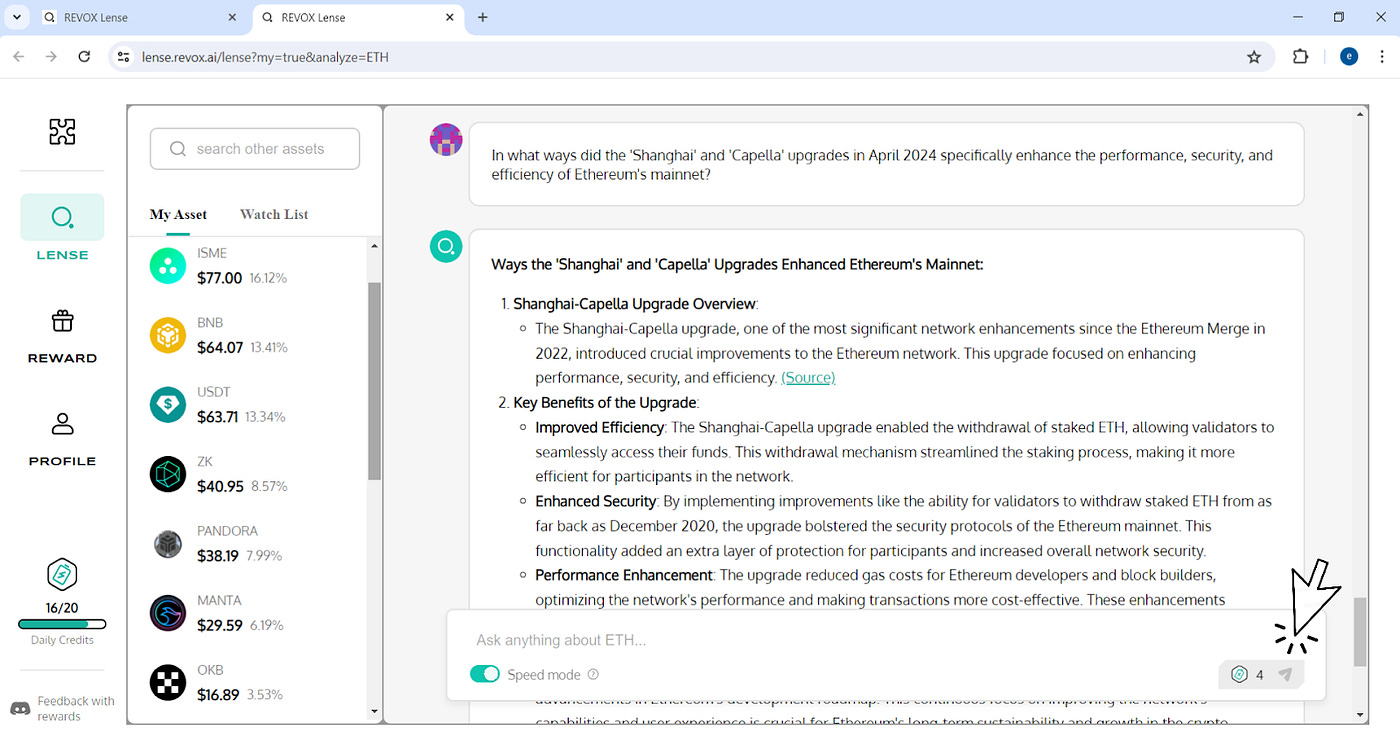
Task: Click the ZK $40.95 value
Action: click(x=221, y=486)
